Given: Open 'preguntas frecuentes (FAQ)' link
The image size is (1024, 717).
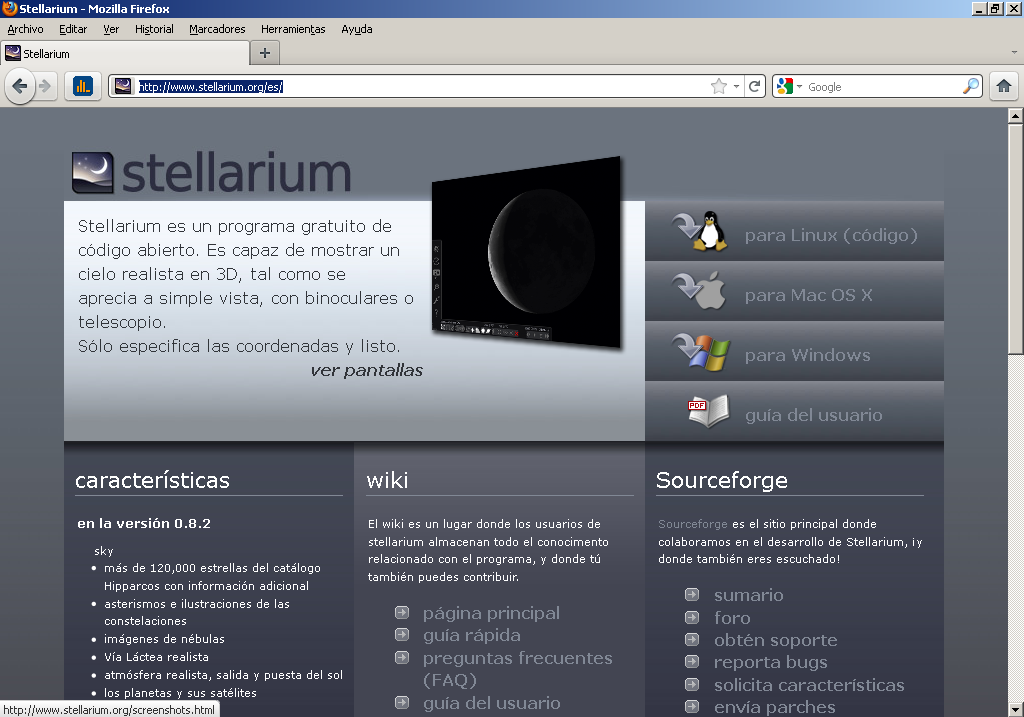Looking at the screenshot, I should pos(517,669).
